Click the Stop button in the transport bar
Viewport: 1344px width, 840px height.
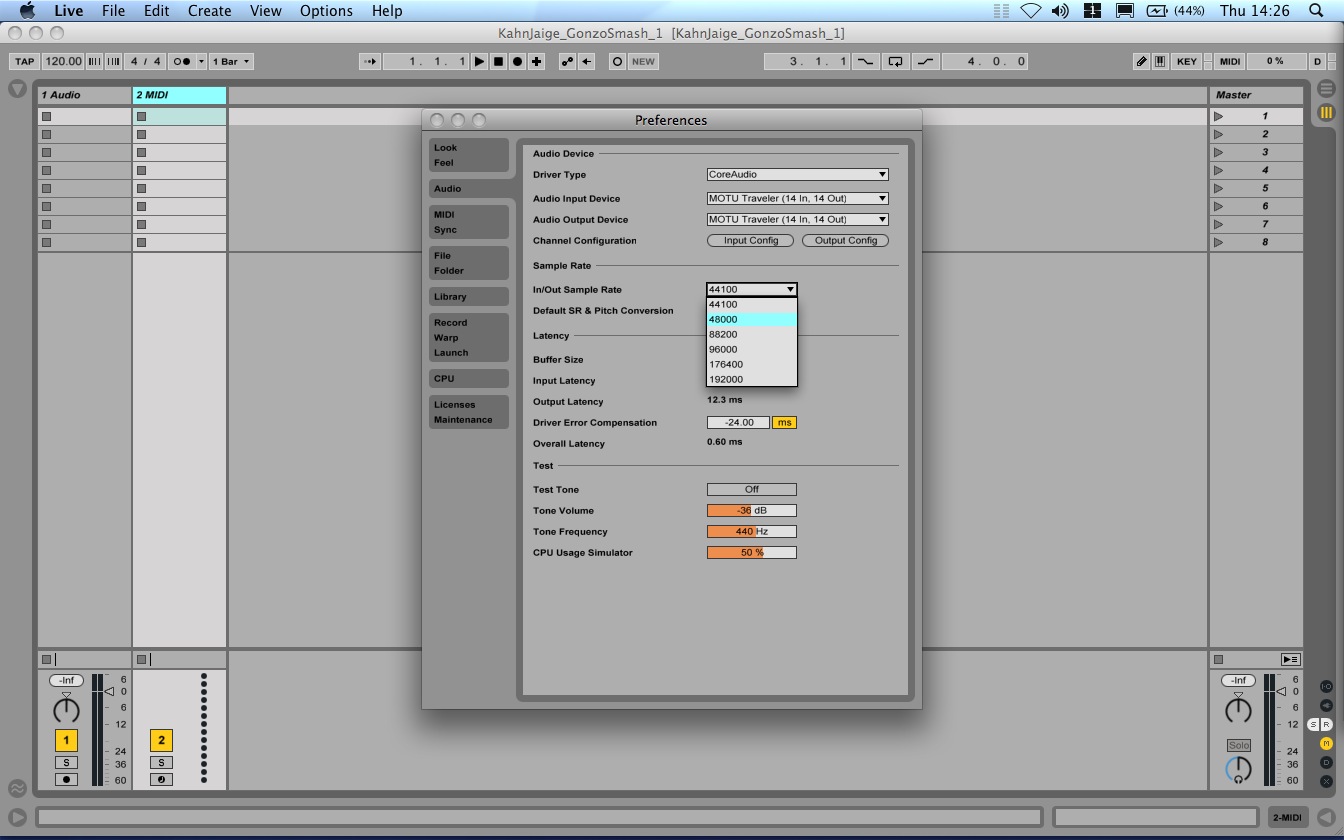click(x=498, y=61)
